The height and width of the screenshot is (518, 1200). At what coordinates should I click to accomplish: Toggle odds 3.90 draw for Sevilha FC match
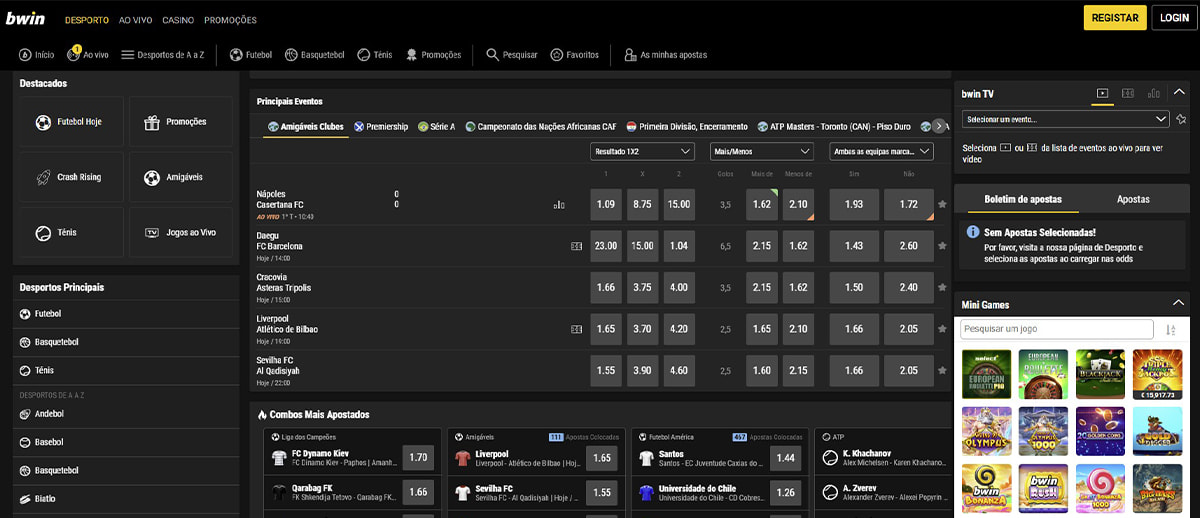[642, 370]
